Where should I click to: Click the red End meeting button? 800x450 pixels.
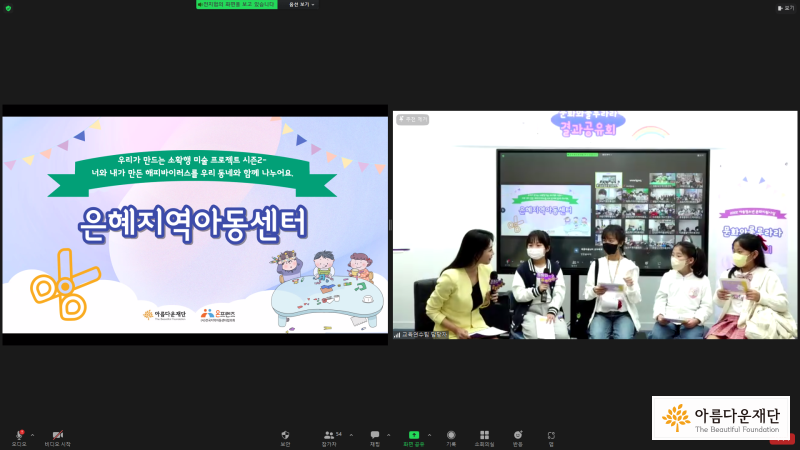pos(783,439)
